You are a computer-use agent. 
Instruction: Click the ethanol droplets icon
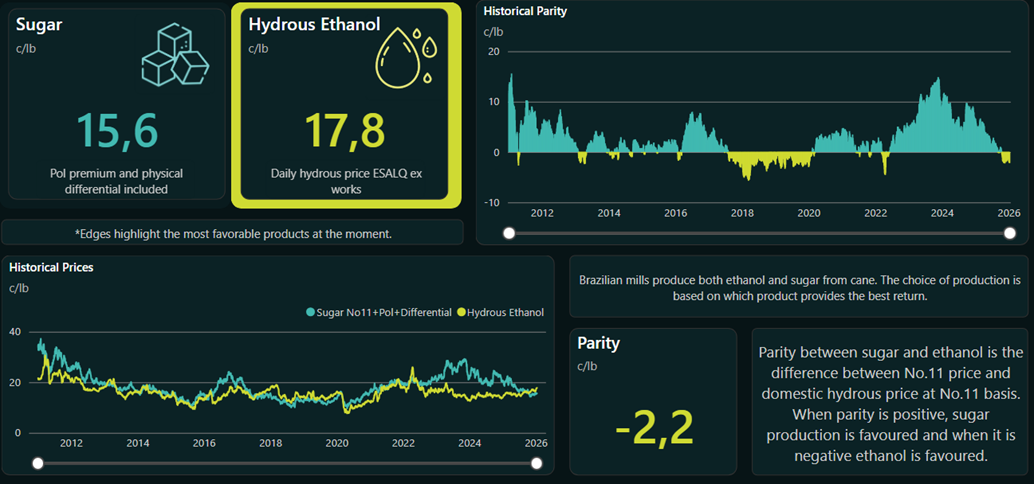tap(406, 59)
